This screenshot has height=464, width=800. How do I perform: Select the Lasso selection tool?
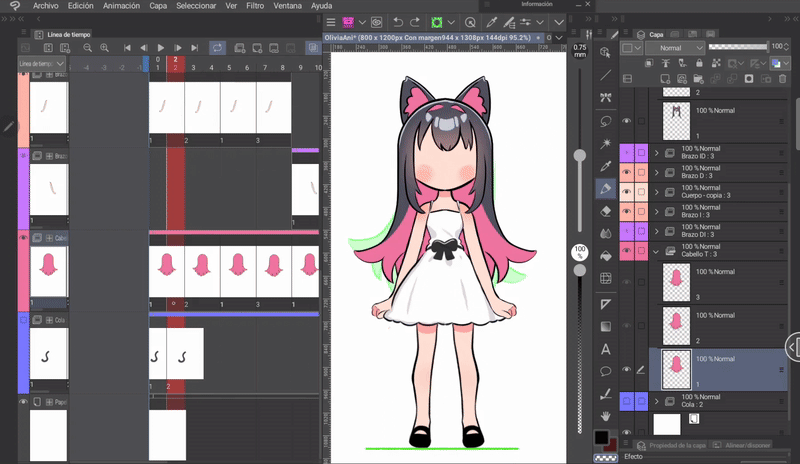click(606, 121)
